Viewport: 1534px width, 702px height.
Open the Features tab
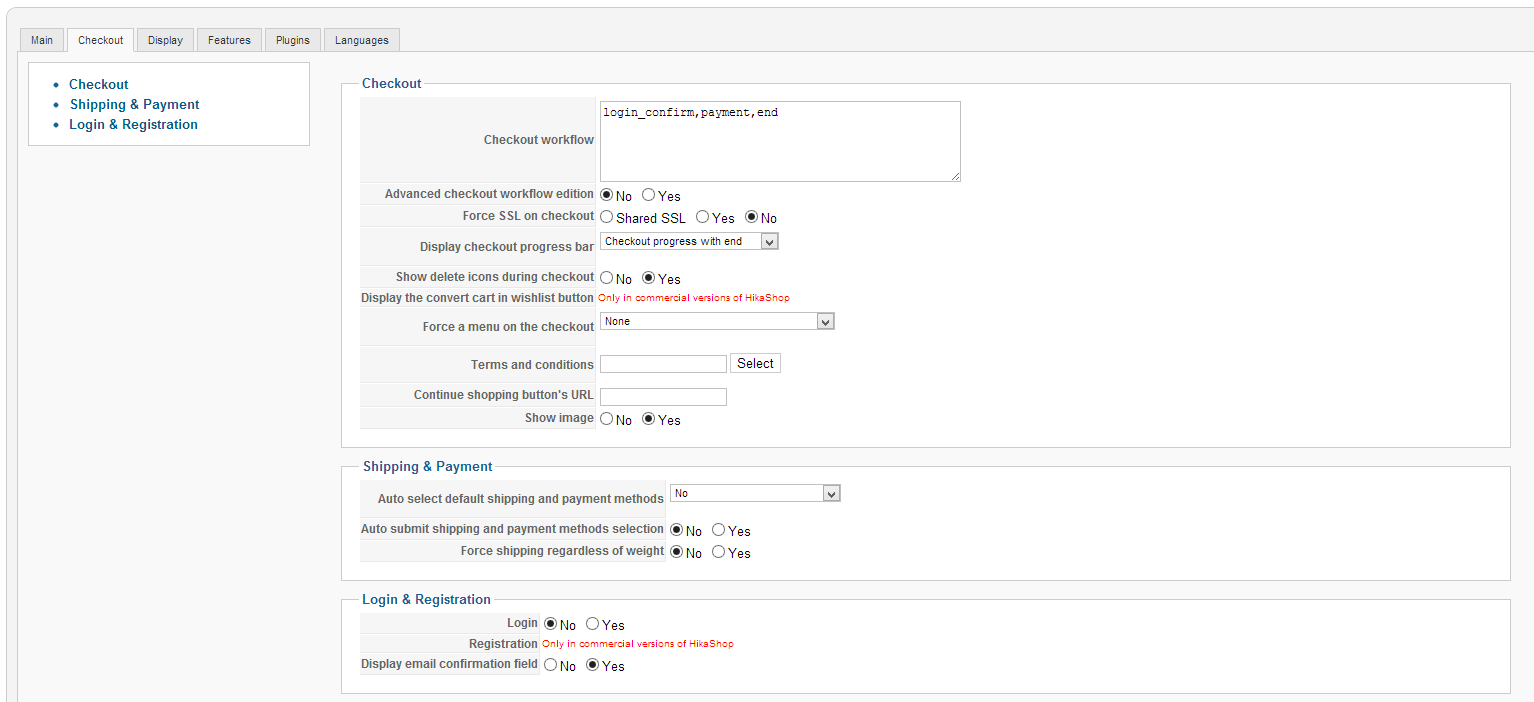[x=229, y=40]
